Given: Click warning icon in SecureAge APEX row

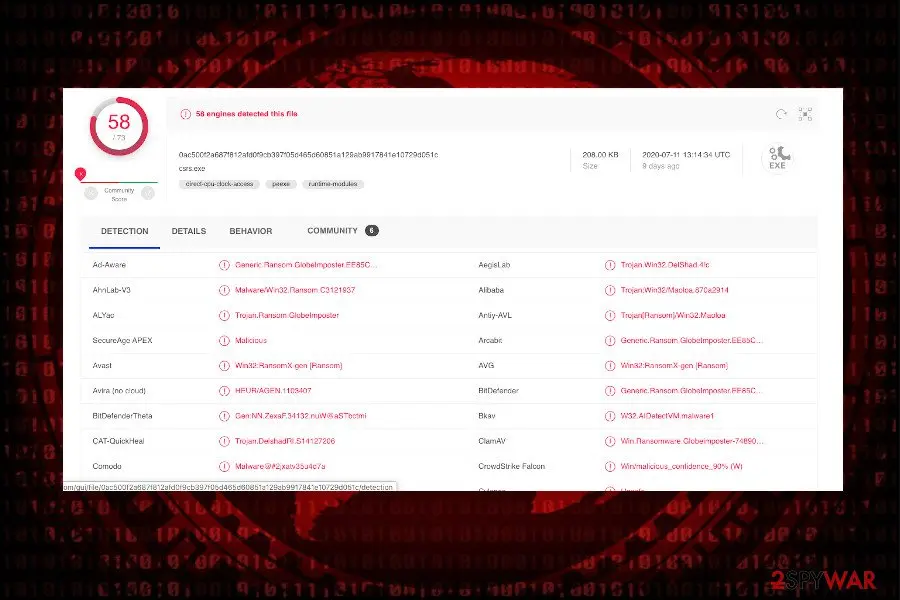Looking at the screenshot, I should (x=224, y=341).
